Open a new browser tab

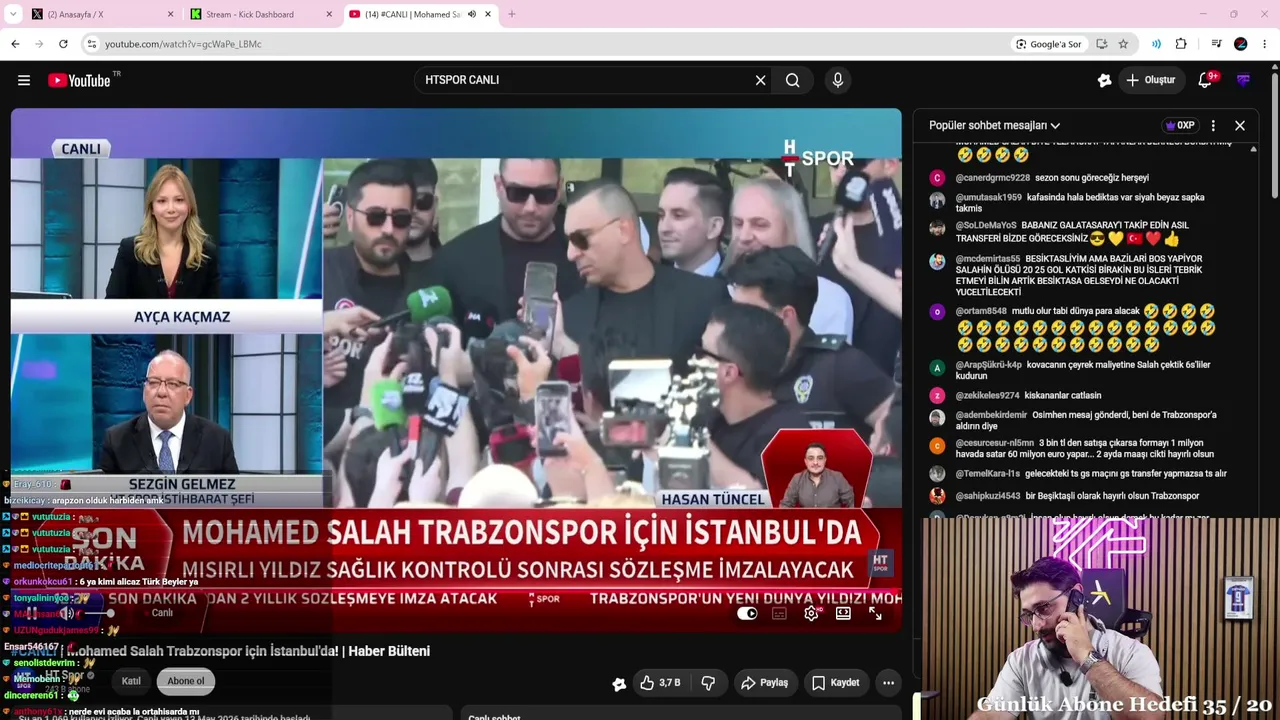[512, 14]
